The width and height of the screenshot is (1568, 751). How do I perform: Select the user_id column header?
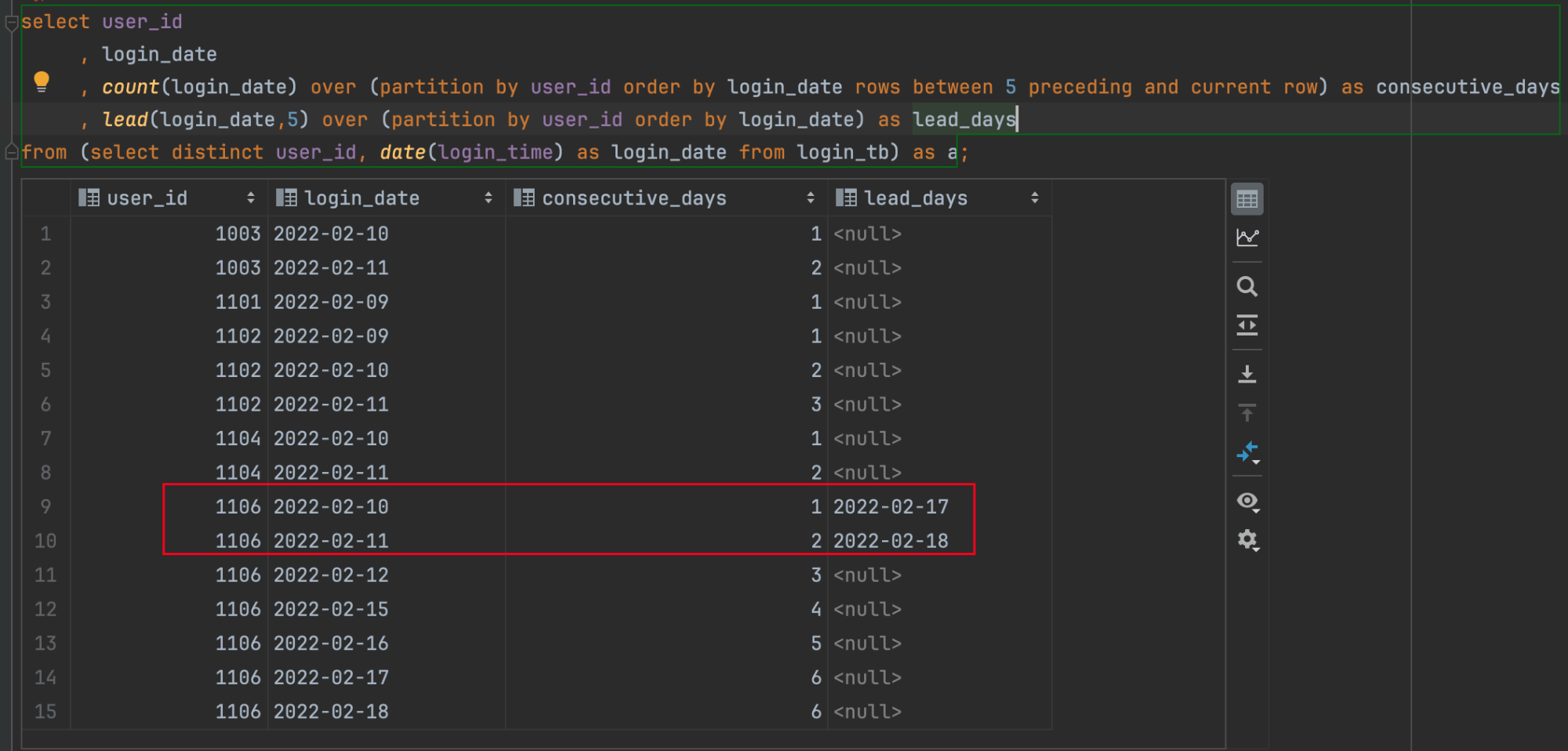pos(169,198)
